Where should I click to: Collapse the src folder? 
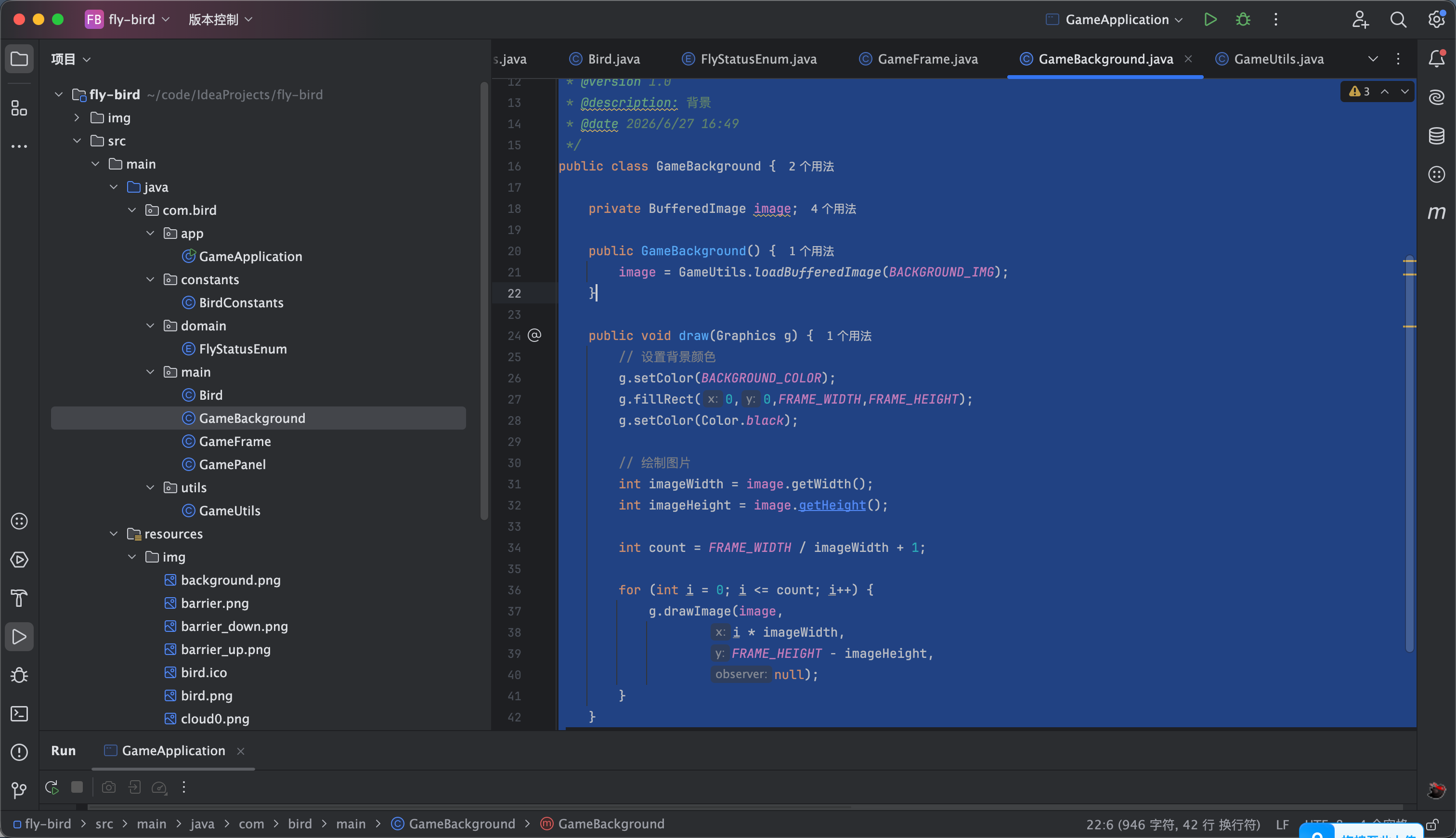tap(77, 141)
